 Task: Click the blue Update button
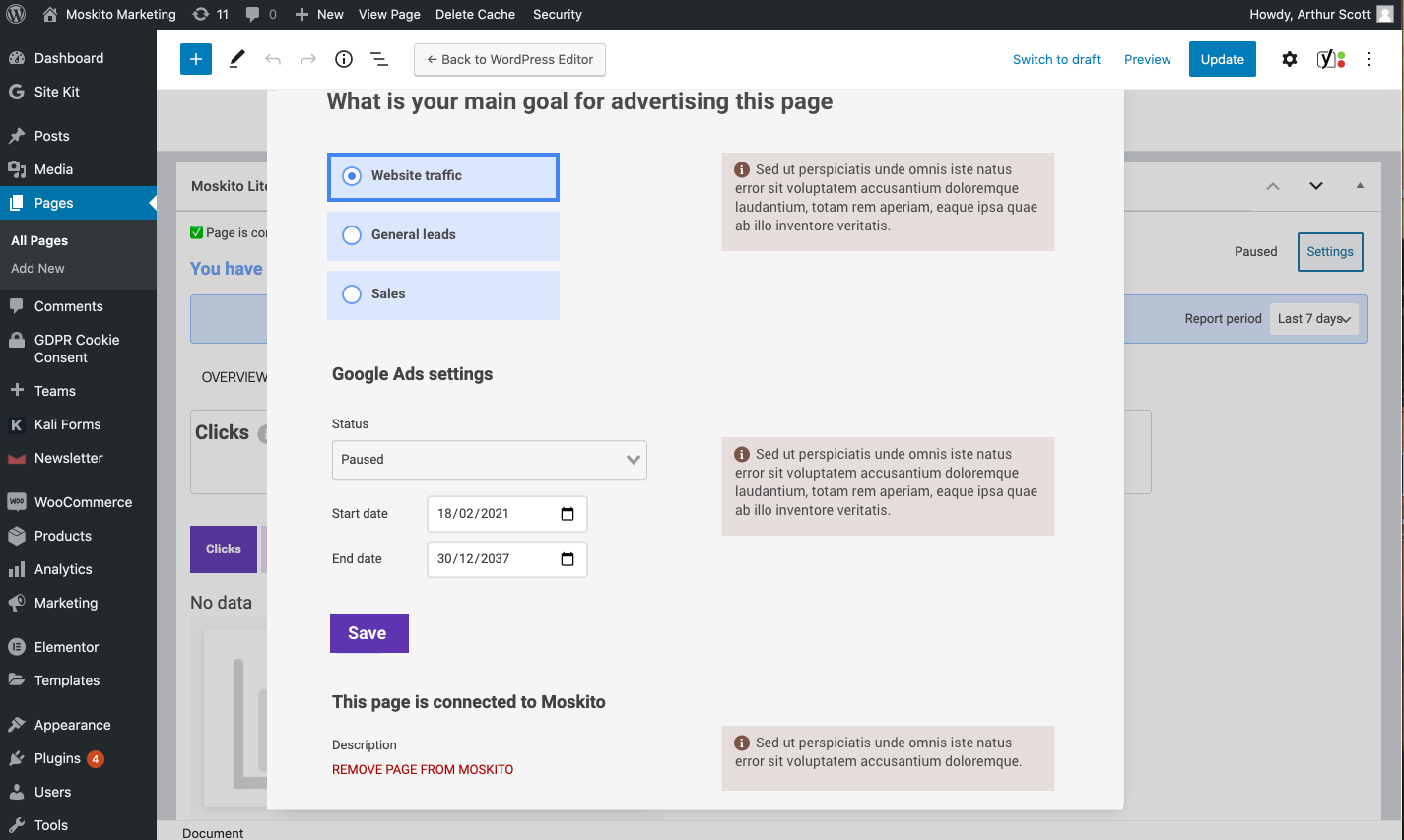(x=1223, y=59)
